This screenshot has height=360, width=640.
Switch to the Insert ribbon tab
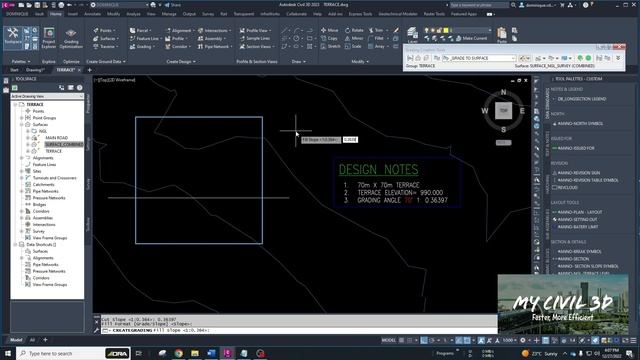point(73,14)
